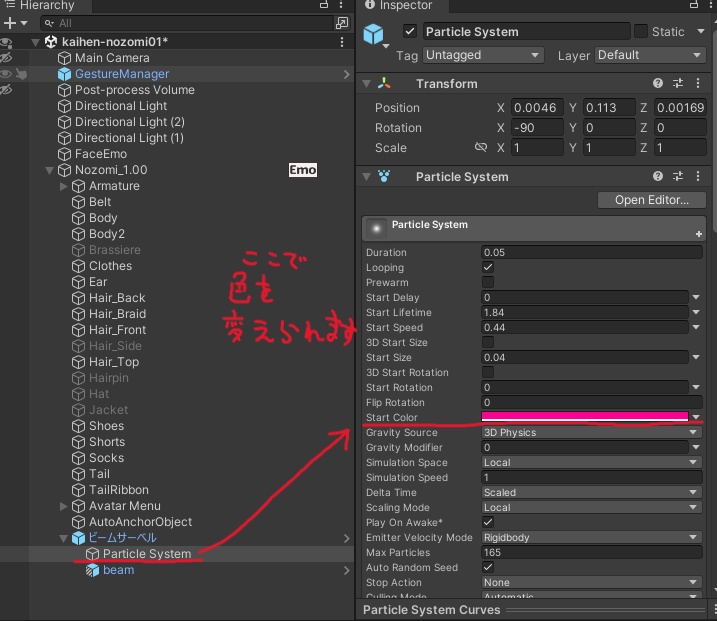The height and width of the screenshot is (621, 717).
Task: Click the beam prefab icon
Action: pyautogui.click(x=92, y=570)
